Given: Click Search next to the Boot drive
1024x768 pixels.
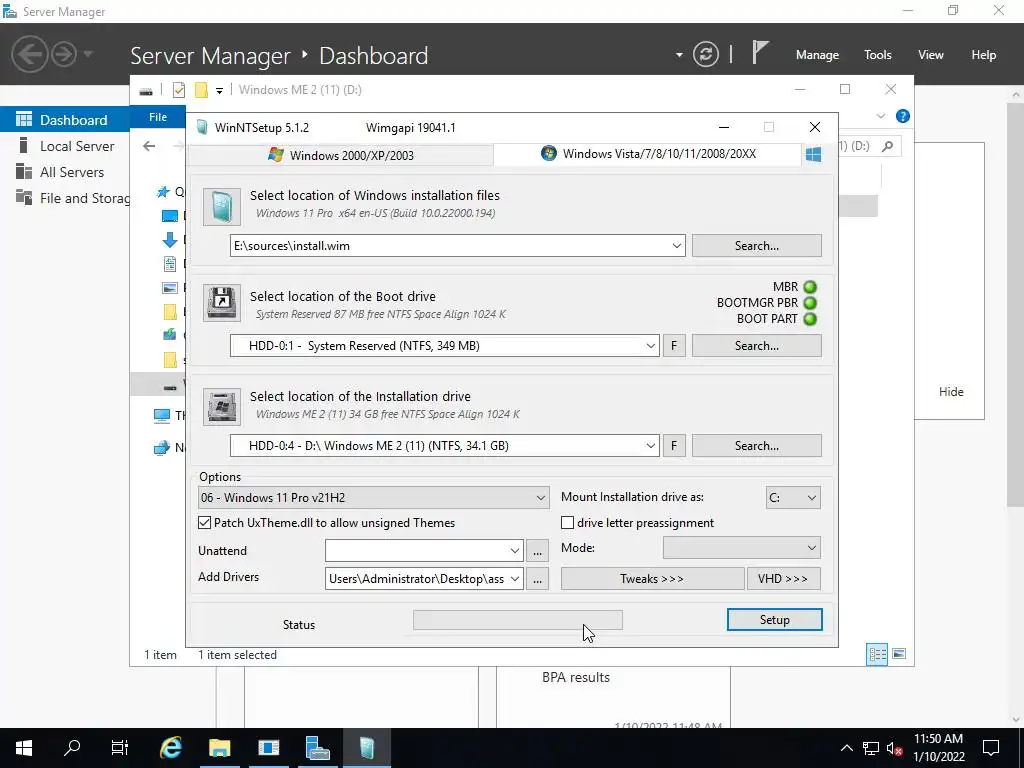Looking at the screenshot, I should 756,346.
